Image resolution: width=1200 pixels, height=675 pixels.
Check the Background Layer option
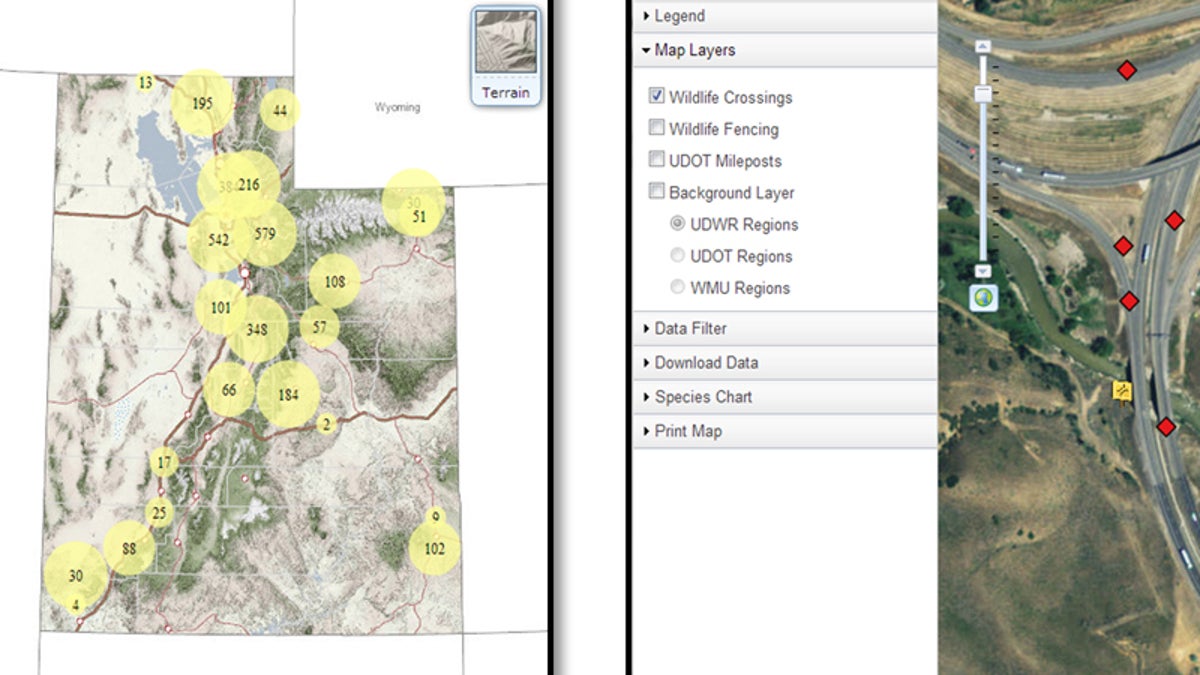(x=657, y=192)
